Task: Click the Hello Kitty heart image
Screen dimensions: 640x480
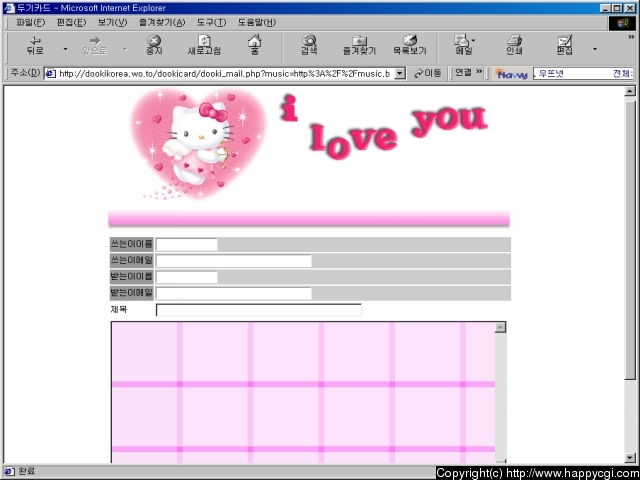Action: [x=198, y=144]
